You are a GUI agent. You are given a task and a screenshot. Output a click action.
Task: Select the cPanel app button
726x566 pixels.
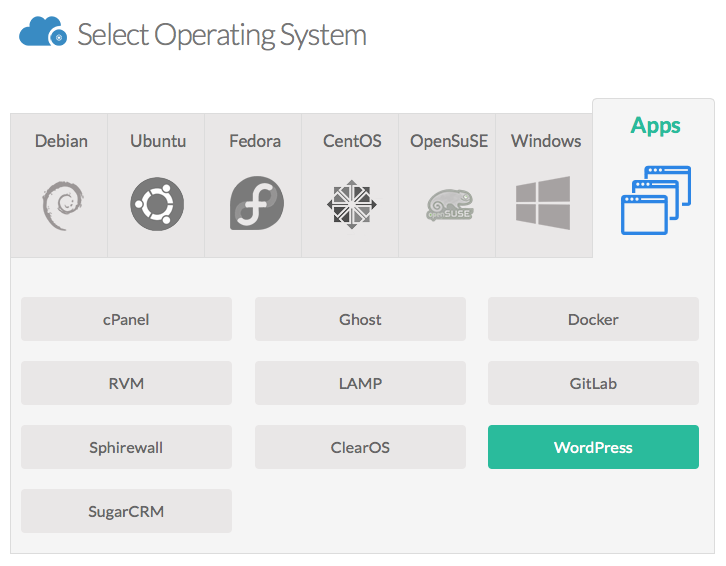126,319
